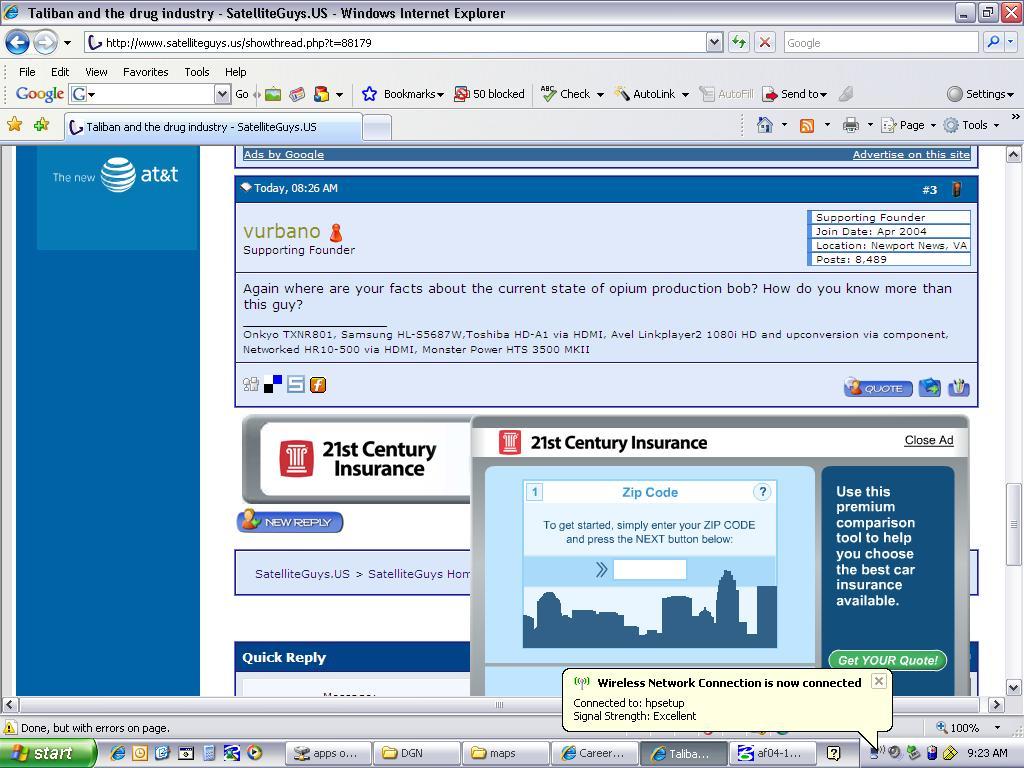Image resolution: width=1024 pixels, height=768 pixels.
Task: Close the wireless network notification balloon
Action: (x=878, y=681)
